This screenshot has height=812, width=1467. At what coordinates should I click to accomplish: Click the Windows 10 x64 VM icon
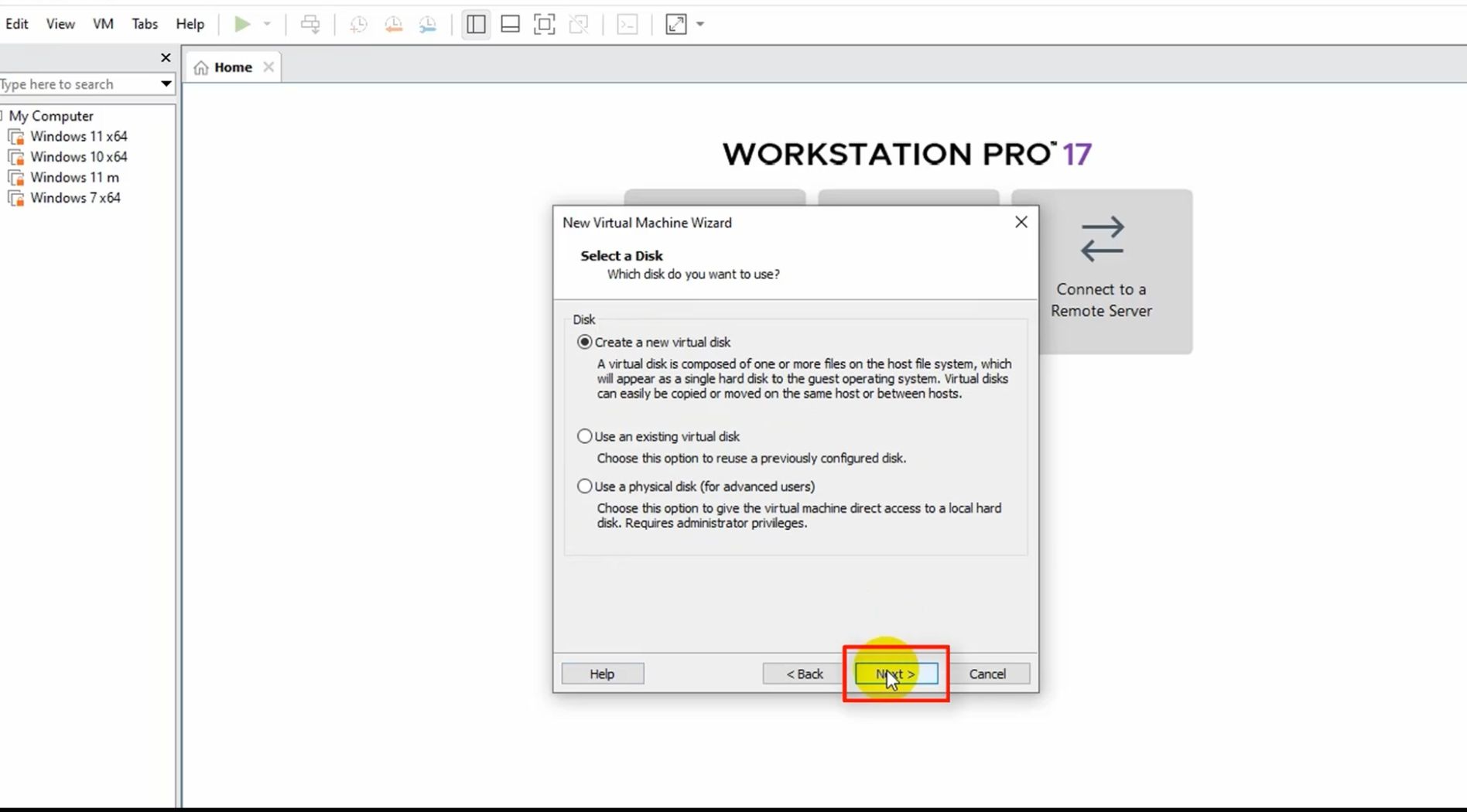(15, 157)
